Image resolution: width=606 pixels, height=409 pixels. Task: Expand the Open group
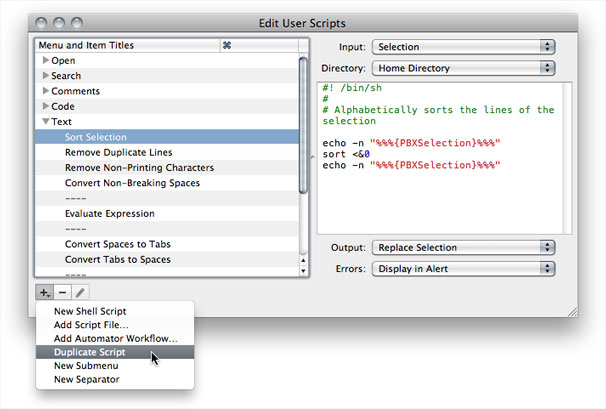click(x=45, y=61)
